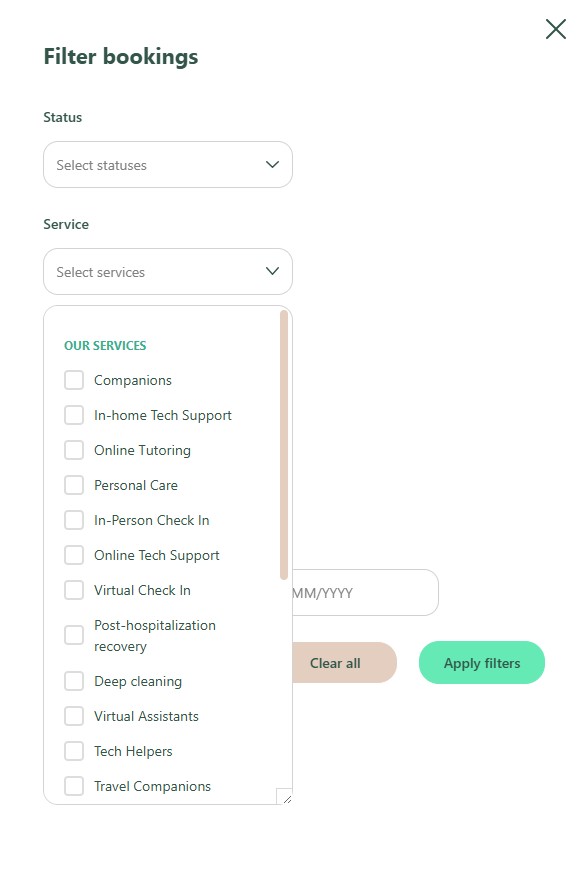
Task: Select the Virtual Check In checkbox
Action: pyautogui.click(x=74, y=590)
